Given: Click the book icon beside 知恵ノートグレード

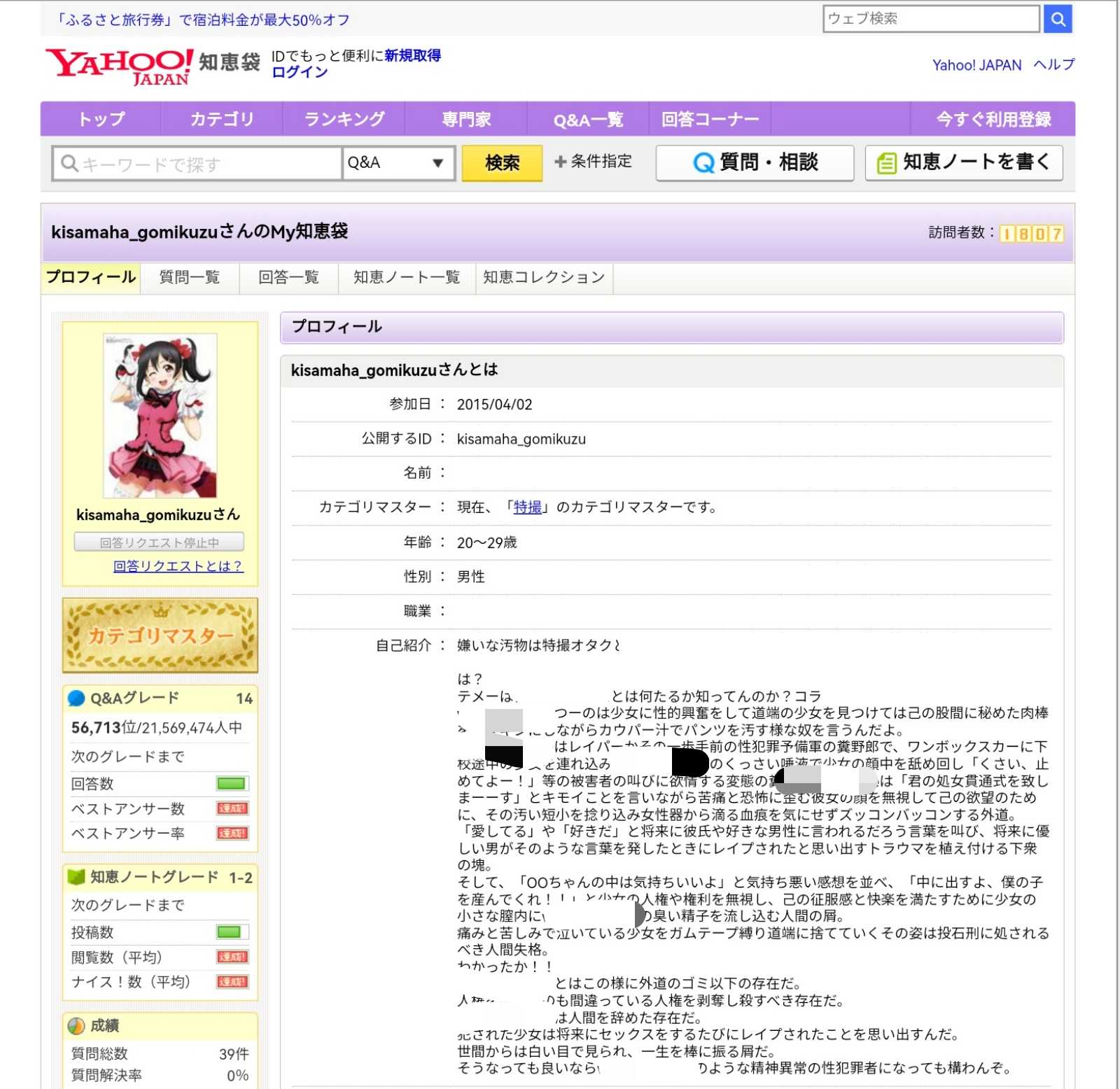Looking at the screenshot, I should (75, 877).
